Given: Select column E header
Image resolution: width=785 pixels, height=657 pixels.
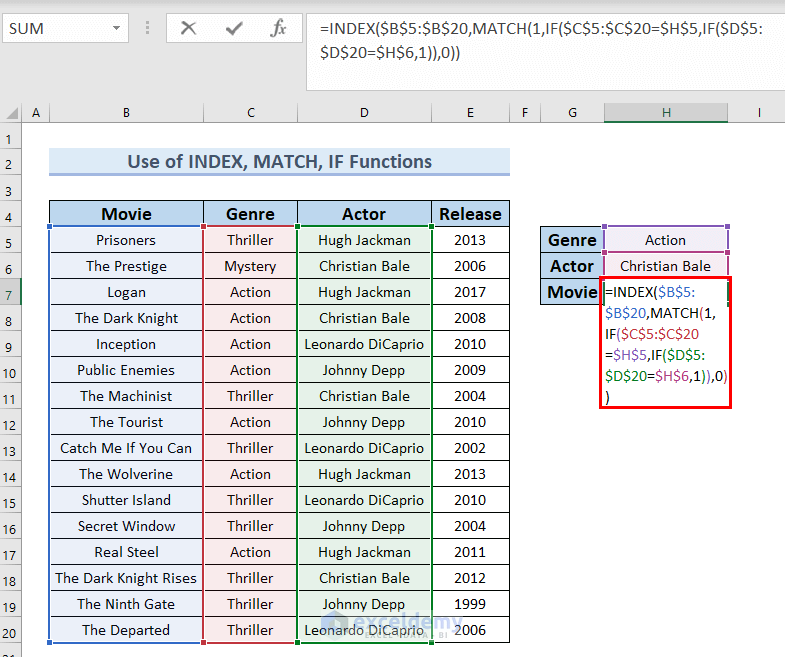Looking at the screenshot, I should [x=471, y=113].
